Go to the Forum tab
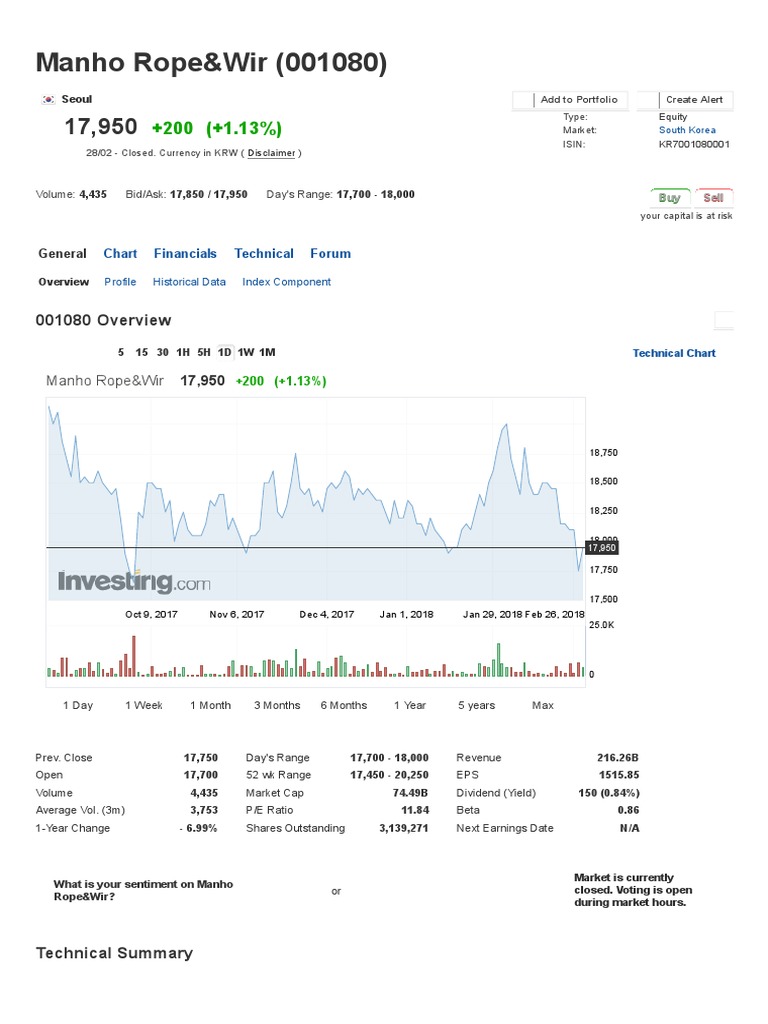Viewport: 768px width, 1024px height. pos(330,253)
